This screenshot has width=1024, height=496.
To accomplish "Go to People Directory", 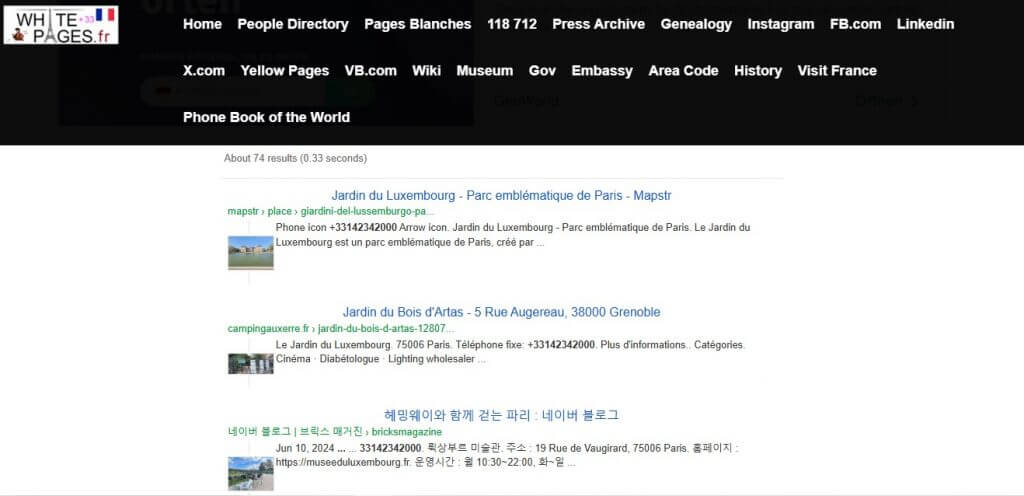I will pos(292,24).
